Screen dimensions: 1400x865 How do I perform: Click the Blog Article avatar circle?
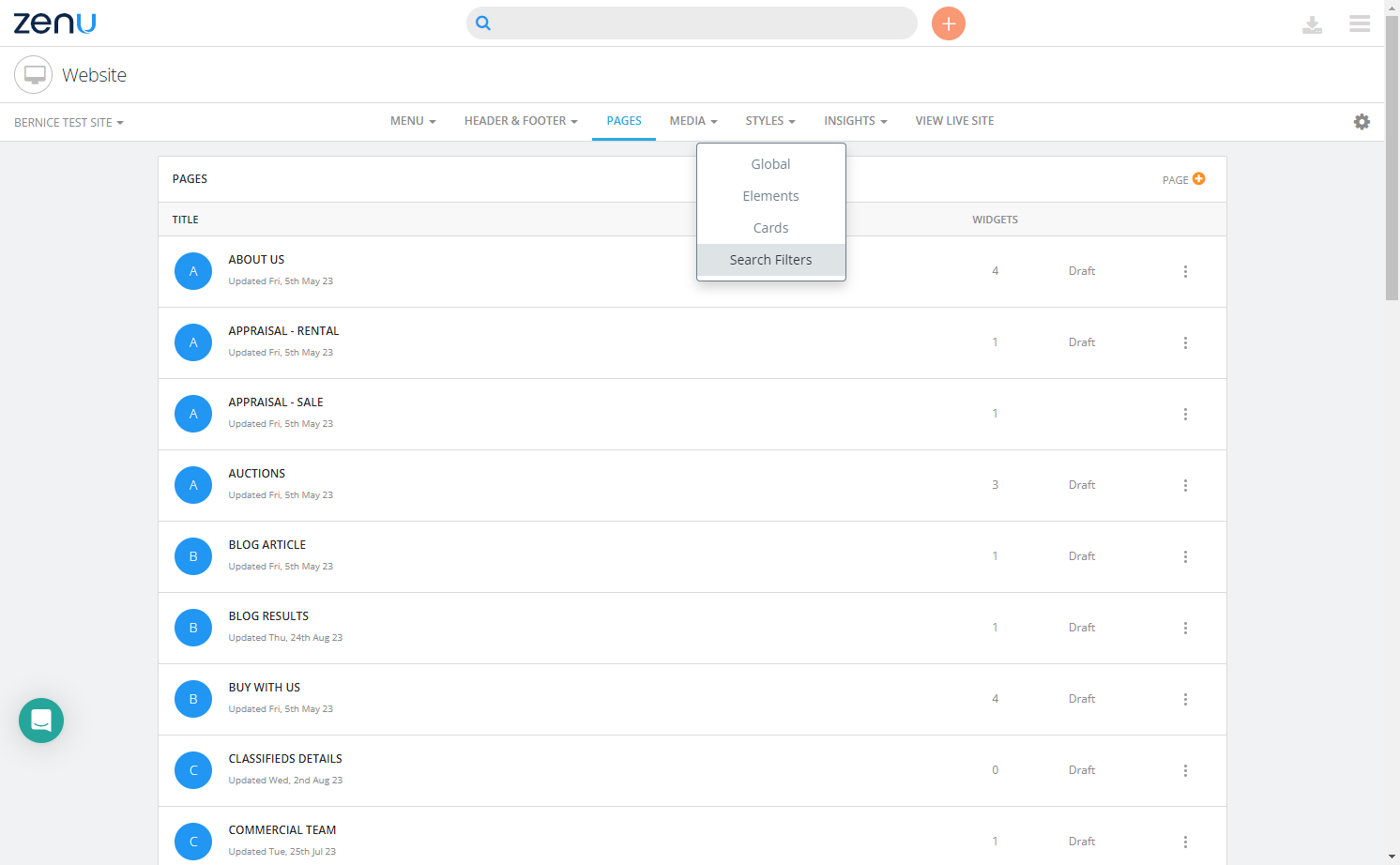coord(193,556)
